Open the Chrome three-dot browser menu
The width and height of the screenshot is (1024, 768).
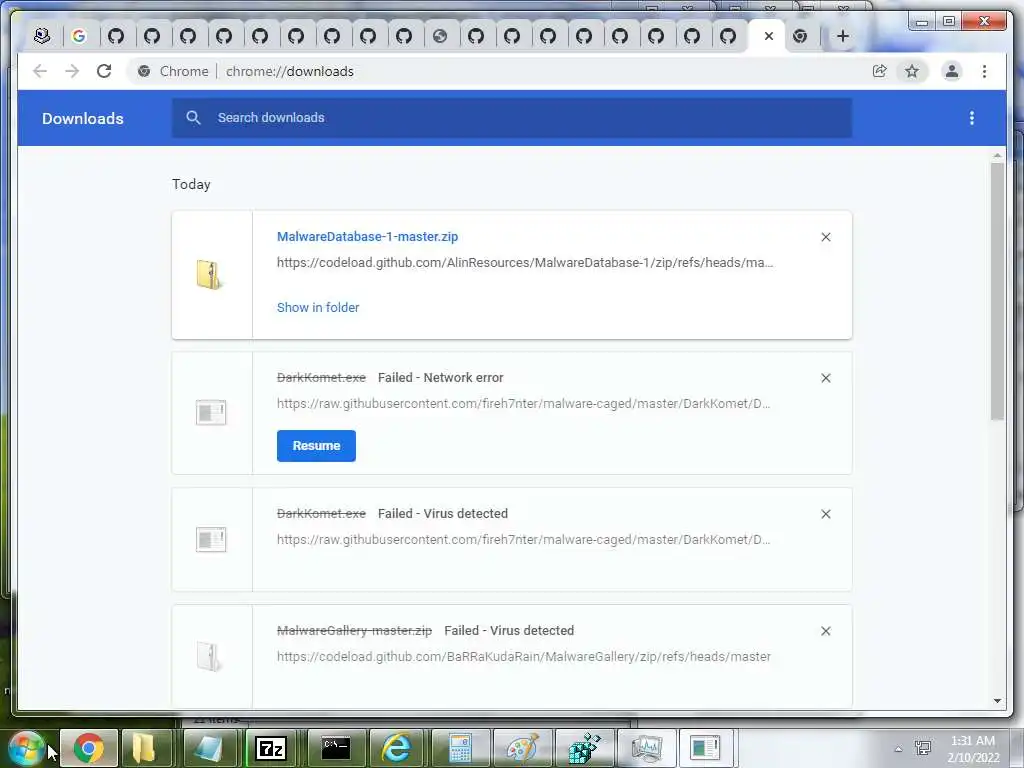click(x=984, y=71)
